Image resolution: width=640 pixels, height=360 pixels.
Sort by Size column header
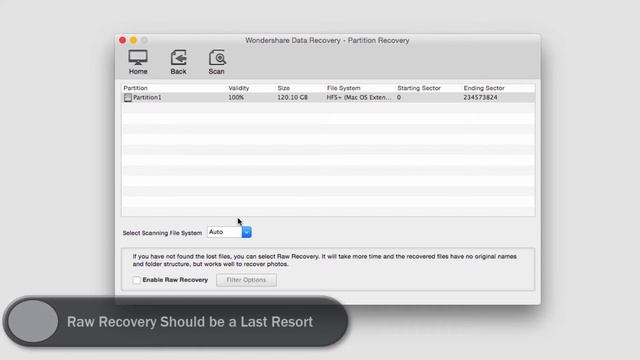tap(284, 88)
